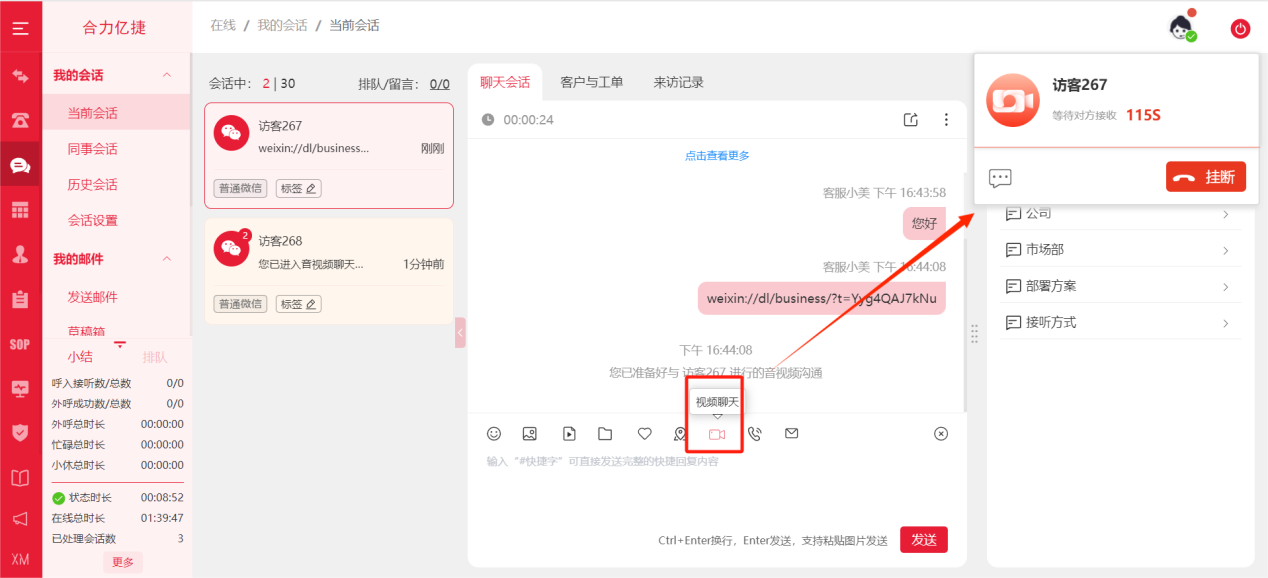Click the 您好 message bubble
The width and height of the screenshot is (1268, 578).
click(924, 224)
